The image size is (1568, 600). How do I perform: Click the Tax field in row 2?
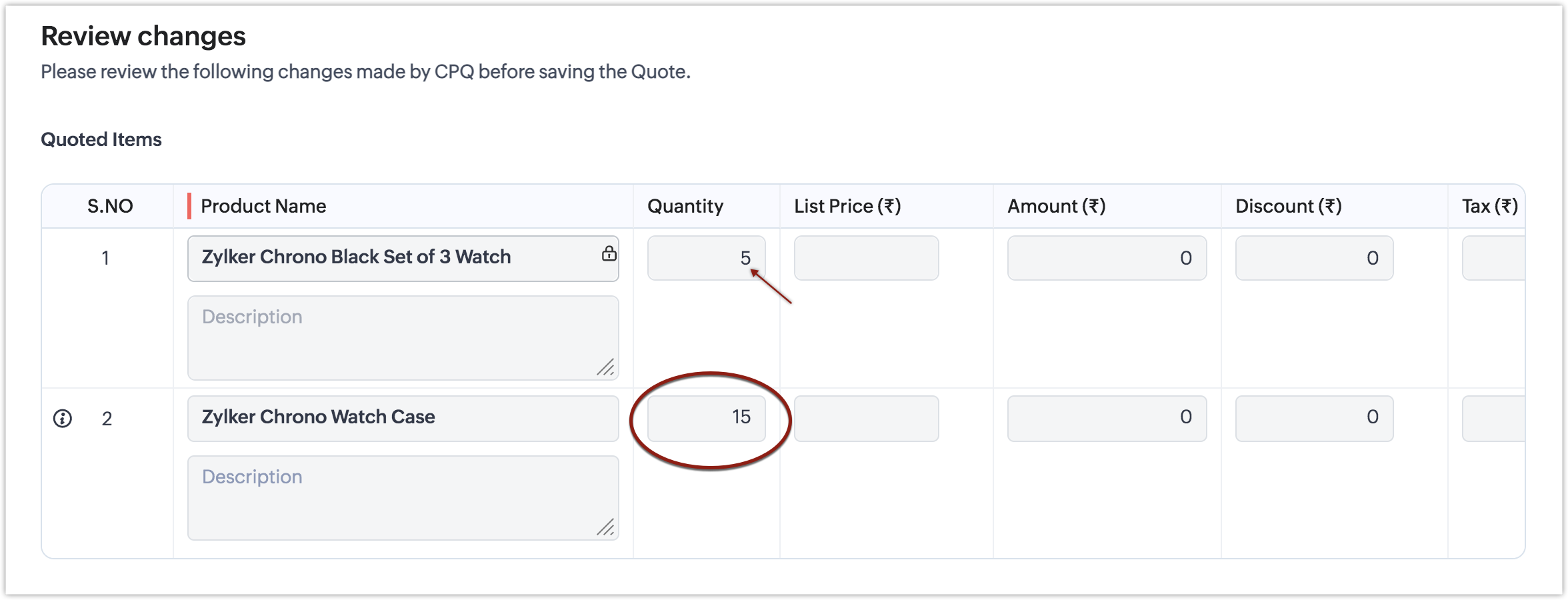tap(1493, 418)
